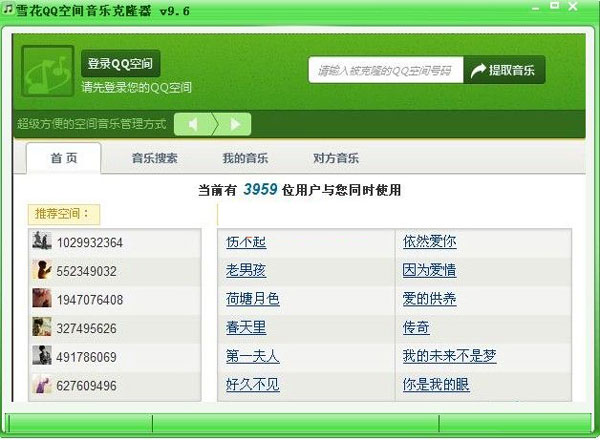
Task: Open the 音乐搜索 tab
Action: 155,158
